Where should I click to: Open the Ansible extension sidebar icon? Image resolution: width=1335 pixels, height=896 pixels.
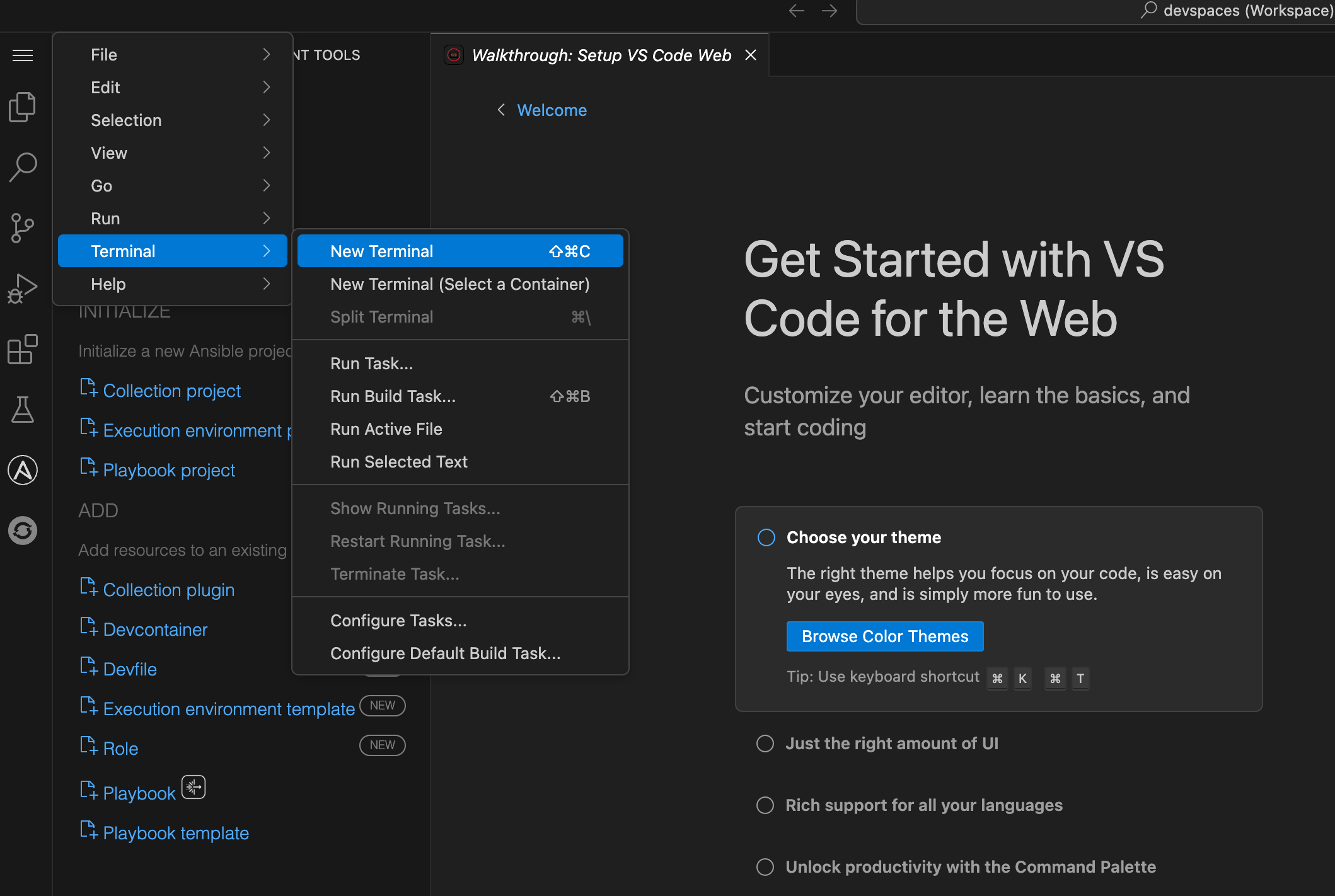pyautogui.click(x=23, y=470)
